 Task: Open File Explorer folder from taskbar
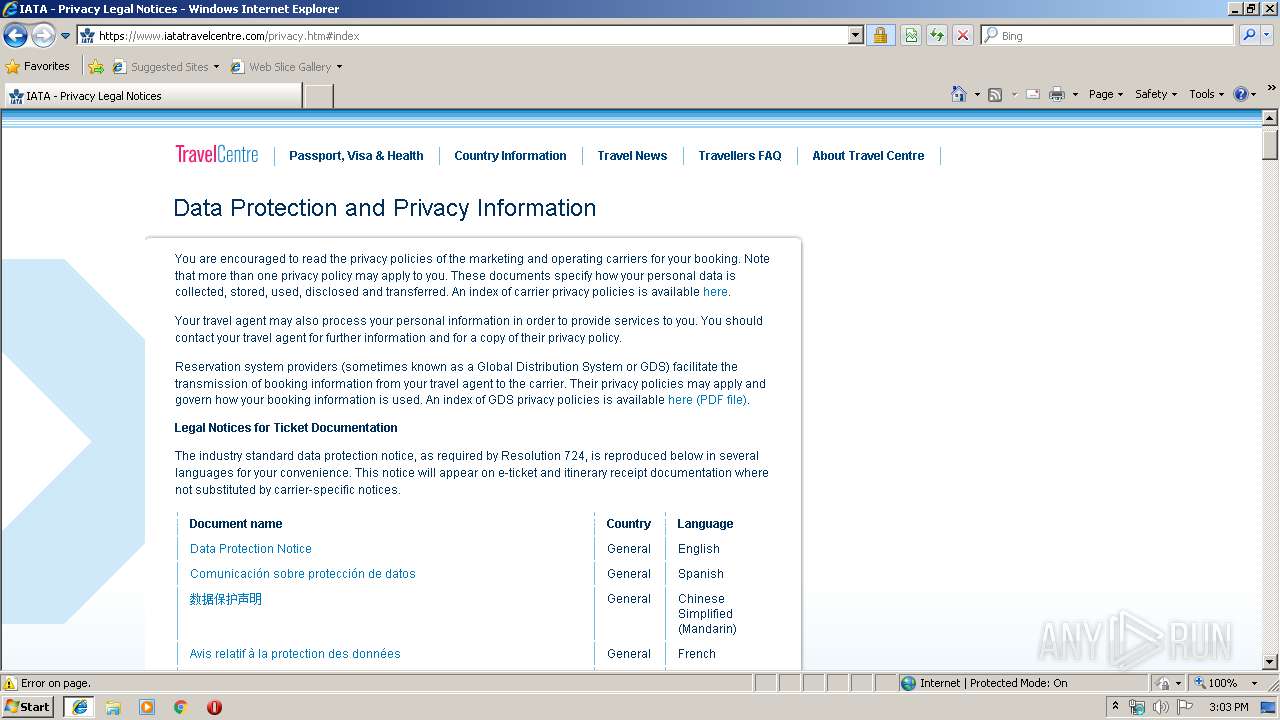pos(113,707)
